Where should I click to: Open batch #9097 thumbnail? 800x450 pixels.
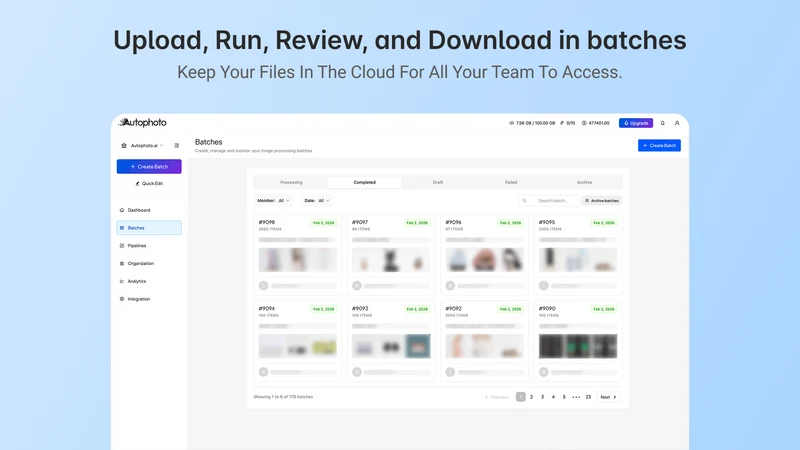391,260
